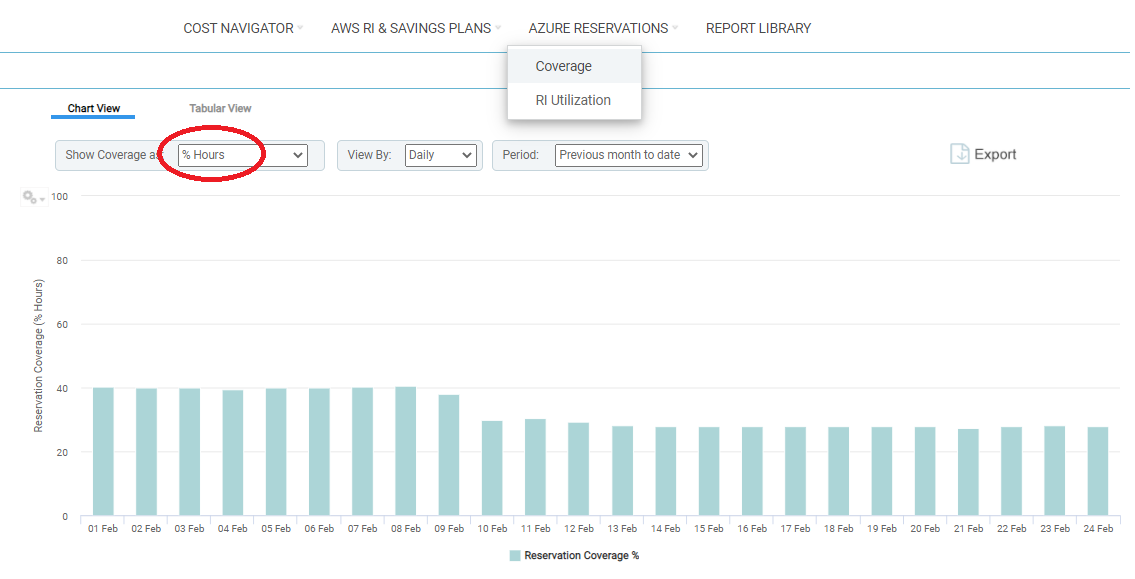Select Coverage from the Azure Reservations menu
The width and height of the screenshot is (1135, 579).
[563, 65]
